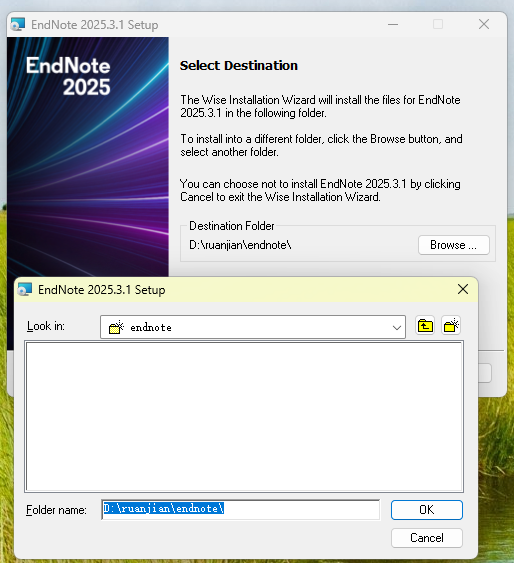The image size is (514, 563).
Task: Close the folder browse dialog
Action: pyautogui.click(x=463, y=289)
